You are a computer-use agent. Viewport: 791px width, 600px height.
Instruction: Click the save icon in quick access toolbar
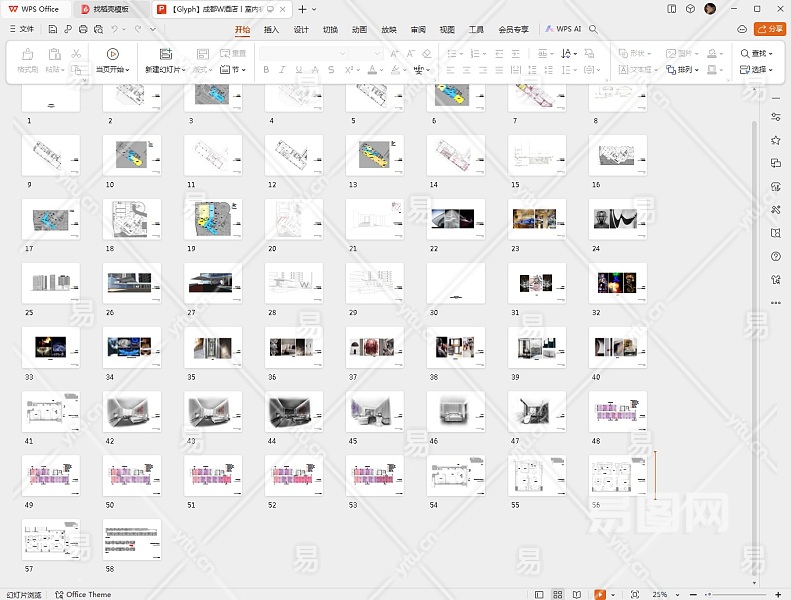(x=51, y=29)
